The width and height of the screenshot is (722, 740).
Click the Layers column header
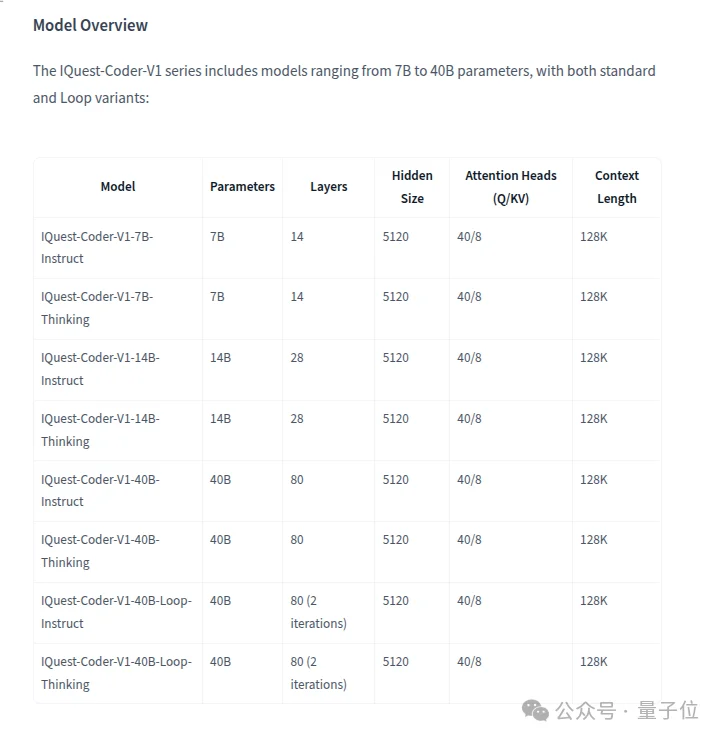pyautogui.click(x=328, y=187)
